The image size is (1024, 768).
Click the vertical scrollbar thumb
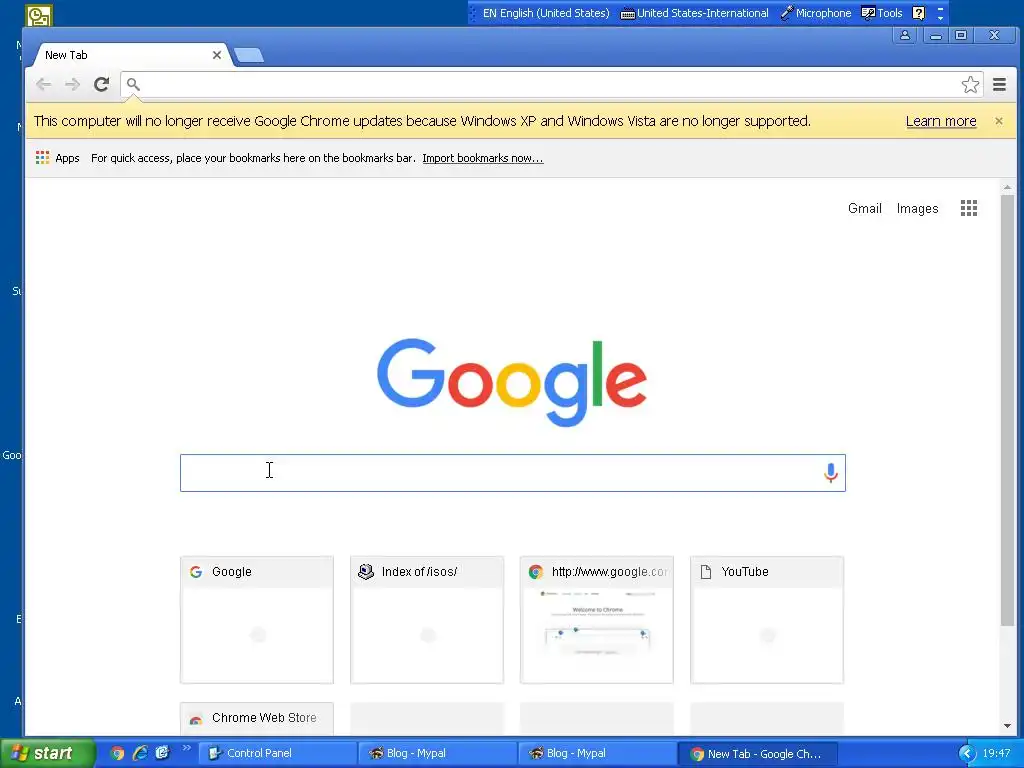tap(1007, 410)
